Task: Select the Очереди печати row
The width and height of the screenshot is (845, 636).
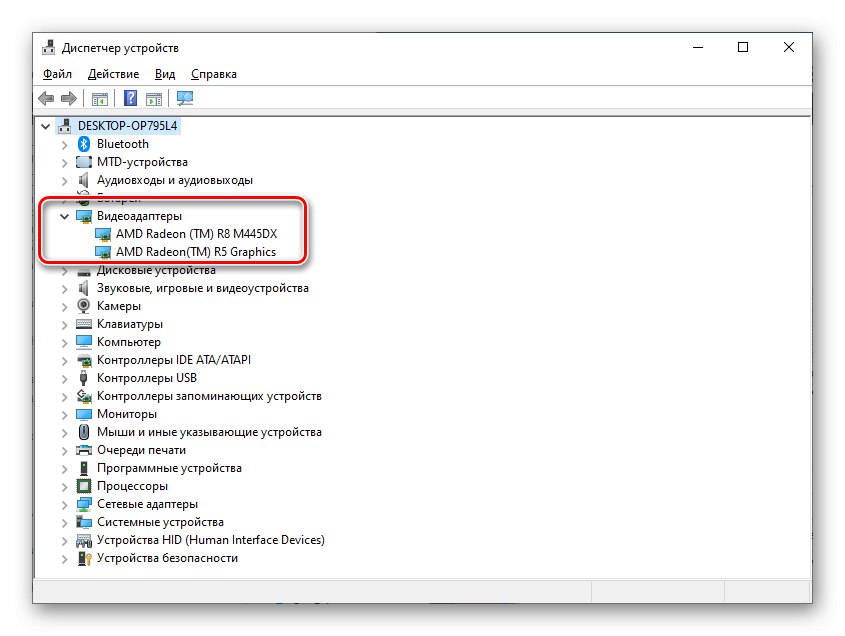Action: (x=141, y=450)
